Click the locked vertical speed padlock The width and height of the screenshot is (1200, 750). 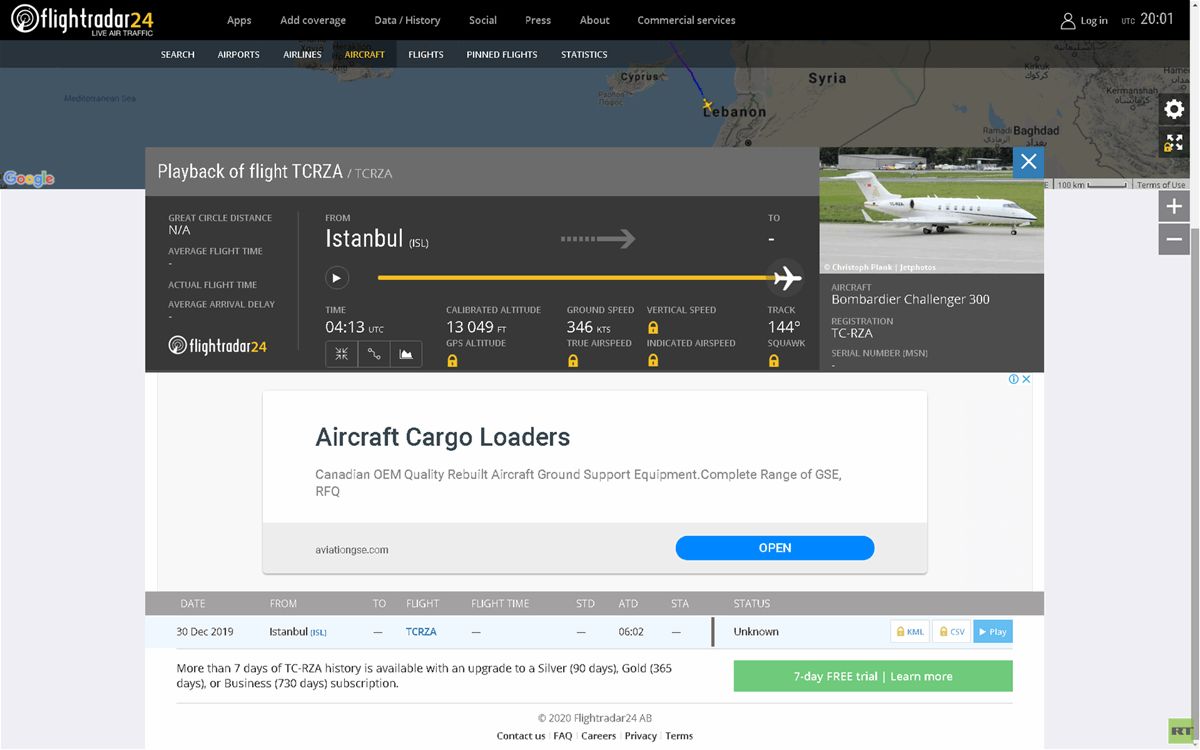(x=653, y=327)
